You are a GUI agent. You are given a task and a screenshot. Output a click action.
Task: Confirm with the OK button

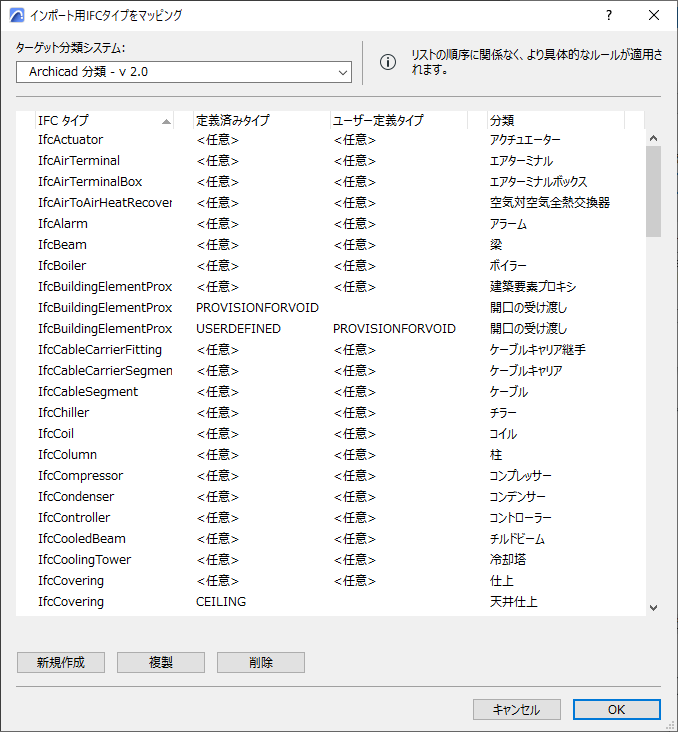[616, 710]
